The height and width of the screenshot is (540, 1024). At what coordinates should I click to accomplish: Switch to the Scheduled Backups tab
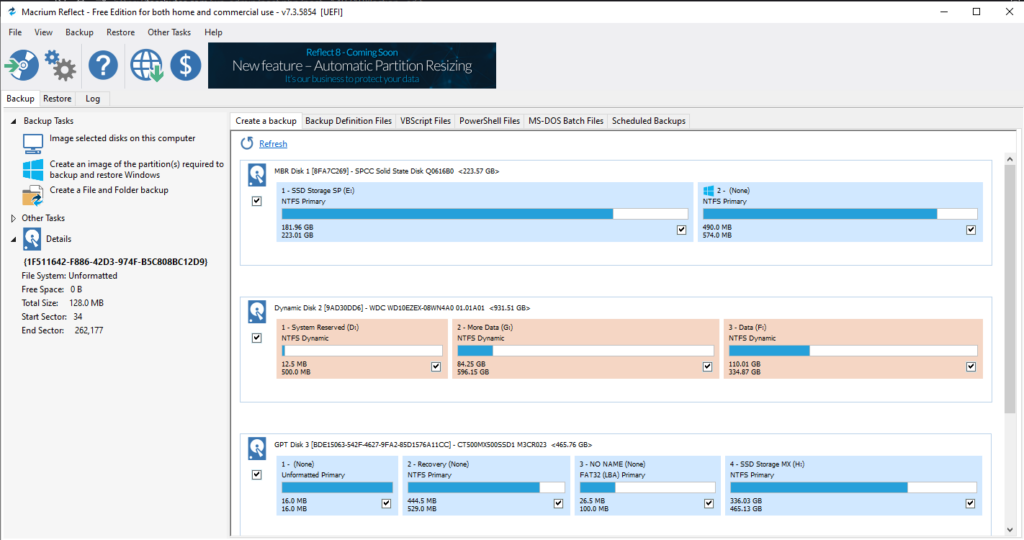[648, 121]
